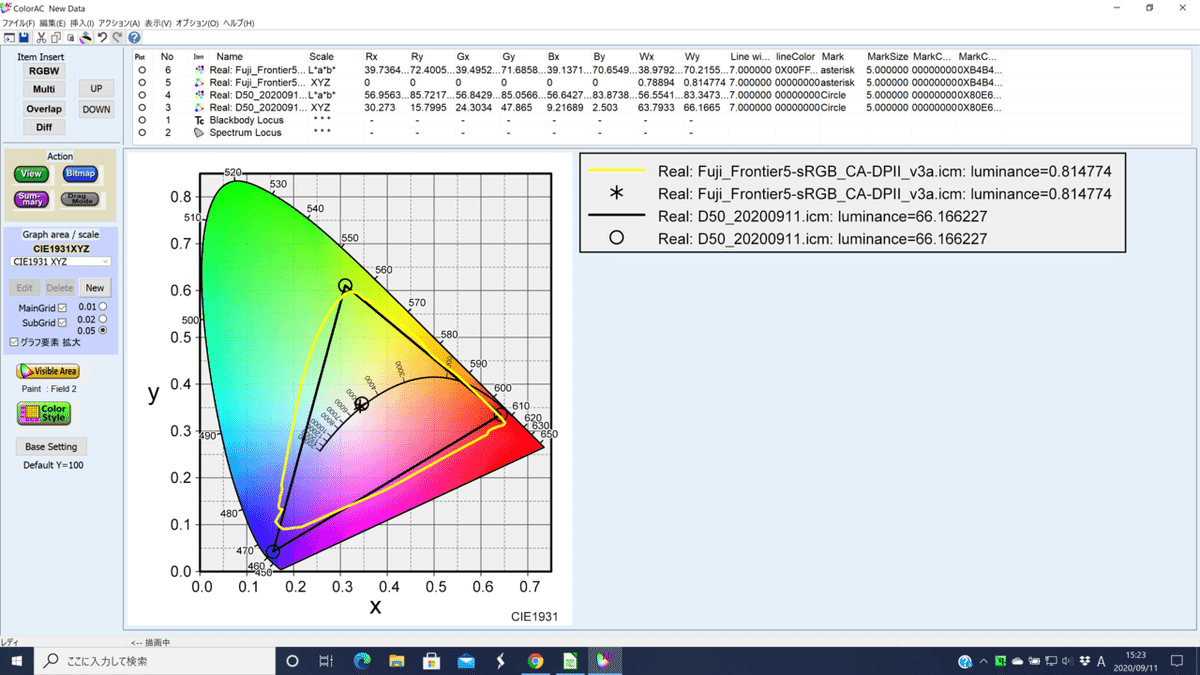
Task: Copy using the toolbar copy icon
Action: point(55,37)
